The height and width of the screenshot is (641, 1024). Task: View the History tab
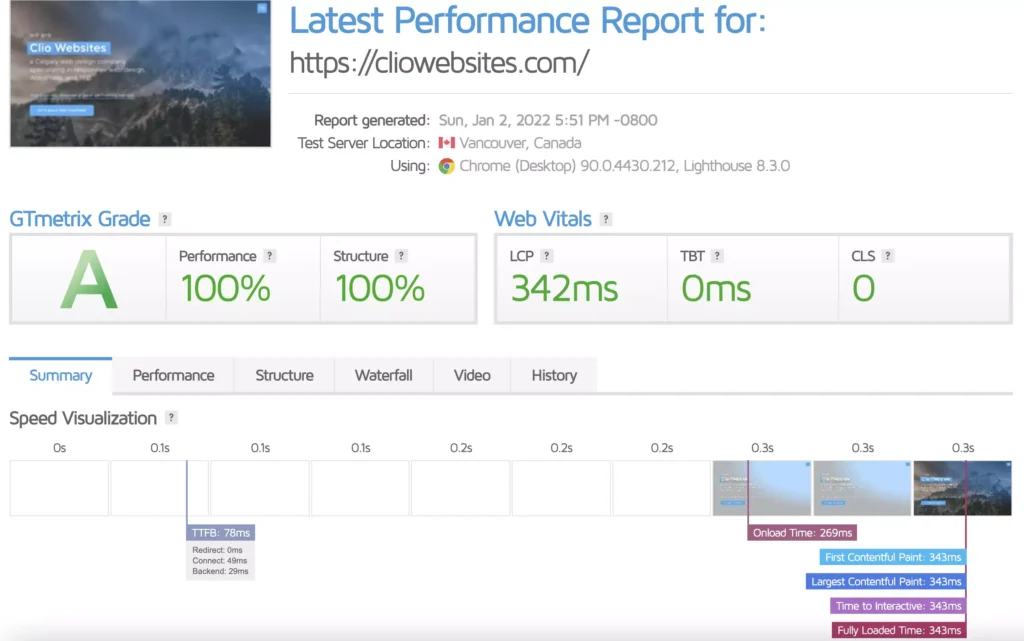tap(554, 376)
